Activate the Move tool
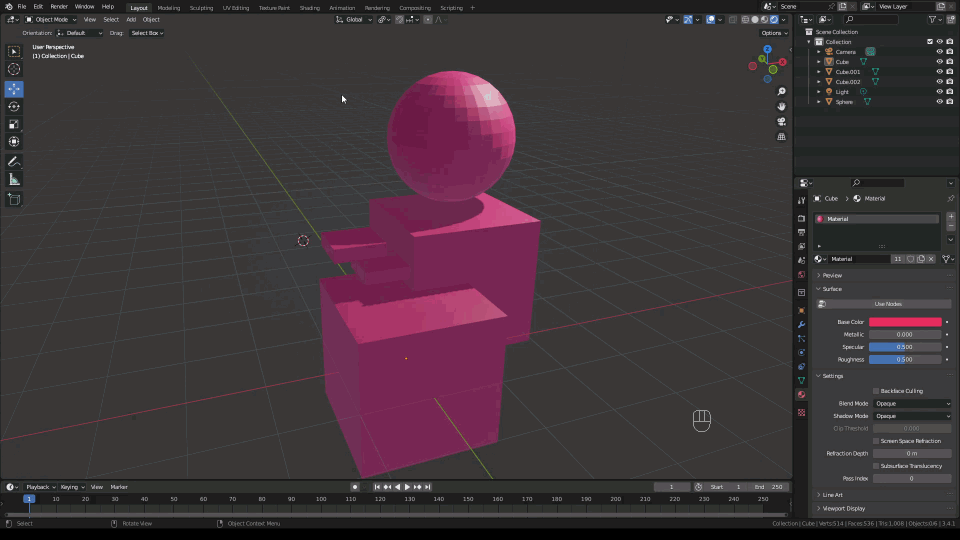This screenshot has width=960, height=540. [x=14, y=89]
